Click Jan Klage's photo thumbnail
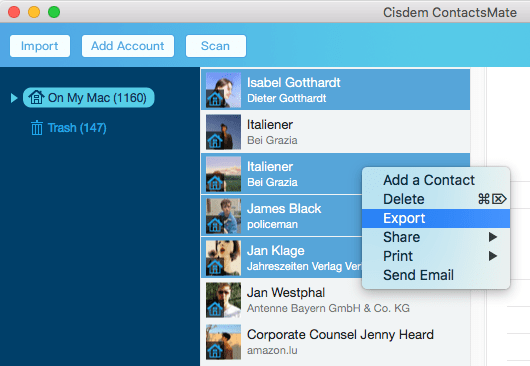The image size is (530, 366). (223, 258)
